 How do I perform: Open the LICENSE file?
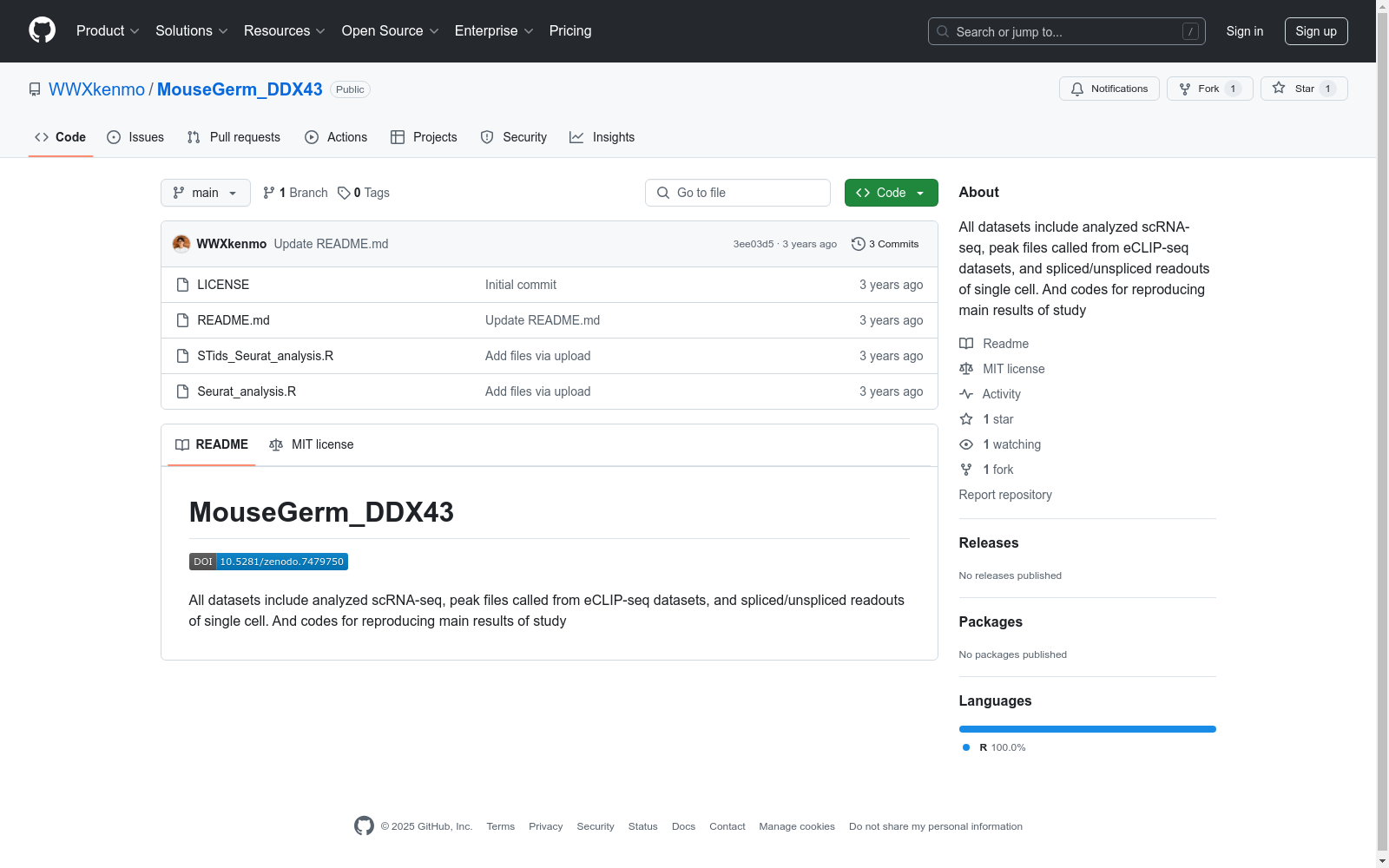223,285
